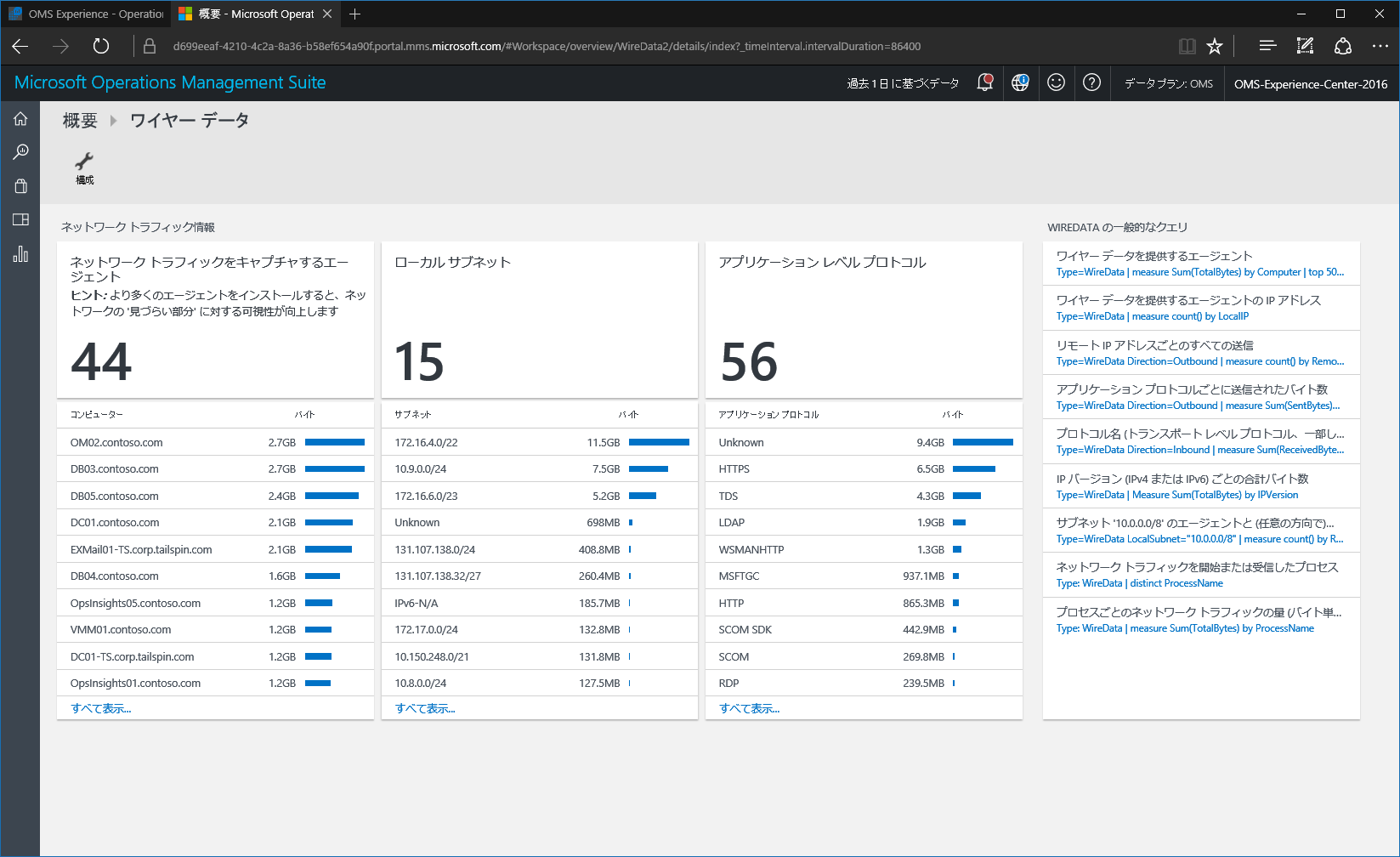Refresh the browser page
Viewport: 1400px width, 857px height.
click(101, 46)
